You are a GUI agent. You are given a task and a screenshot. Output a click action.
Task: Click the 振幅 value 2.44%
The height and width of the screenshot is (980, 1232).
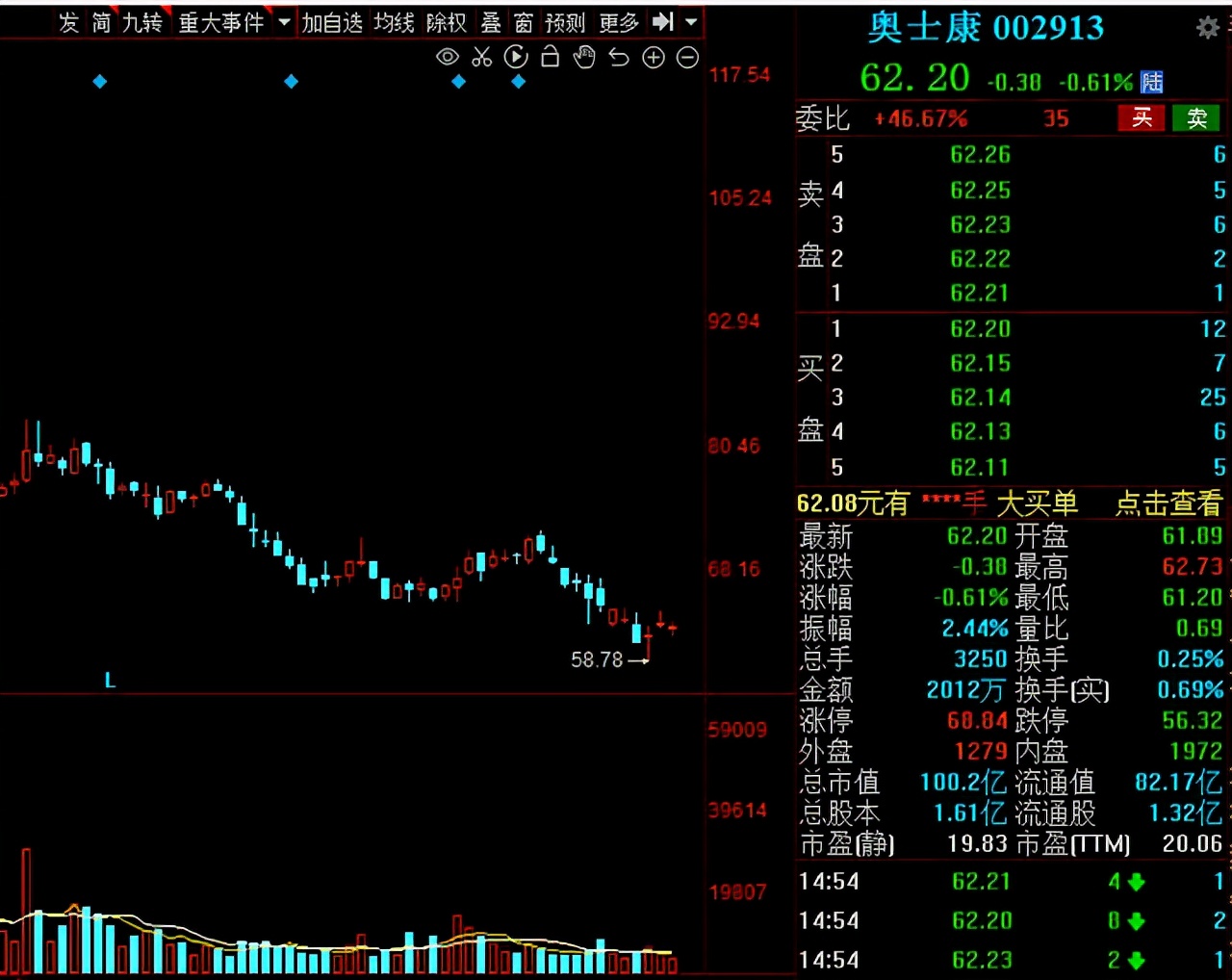pyautogui.click(x=975, y=629)
